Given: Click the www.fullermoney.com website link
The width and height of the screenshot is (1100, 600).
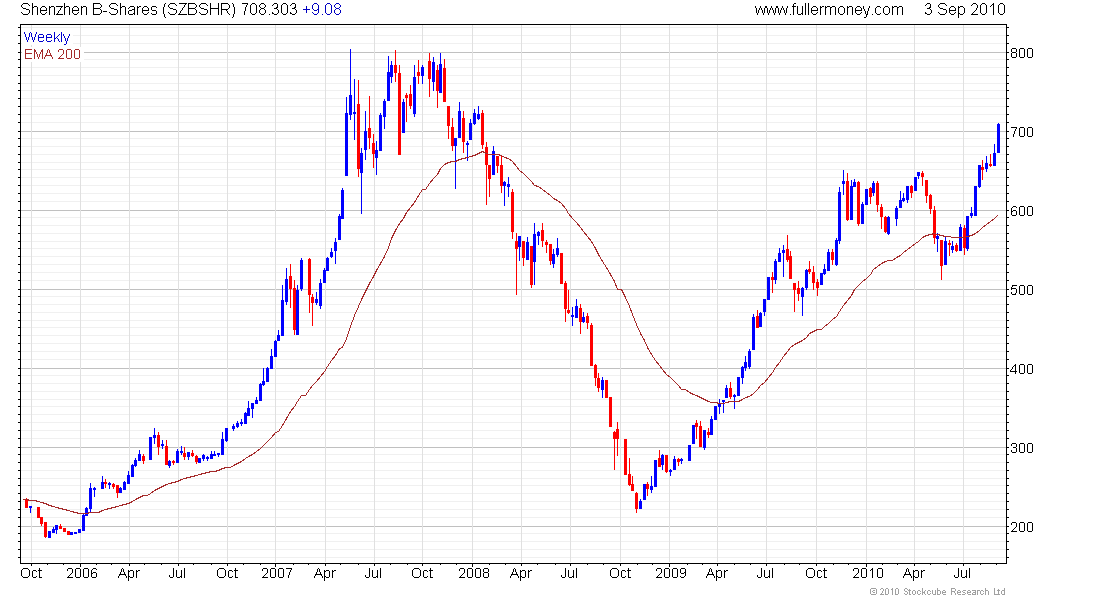Looking at the screenshot, I should pos(829,10).
